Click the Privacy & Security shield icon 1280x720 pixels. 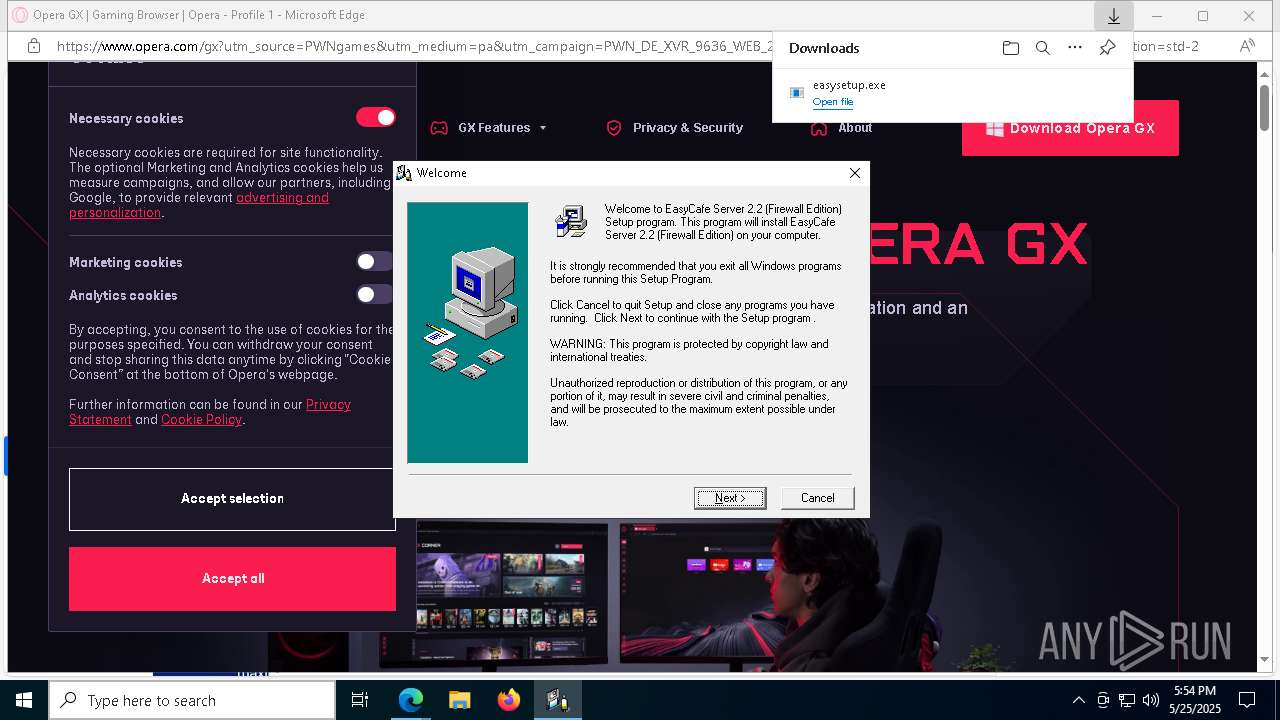tap(614, 128)
